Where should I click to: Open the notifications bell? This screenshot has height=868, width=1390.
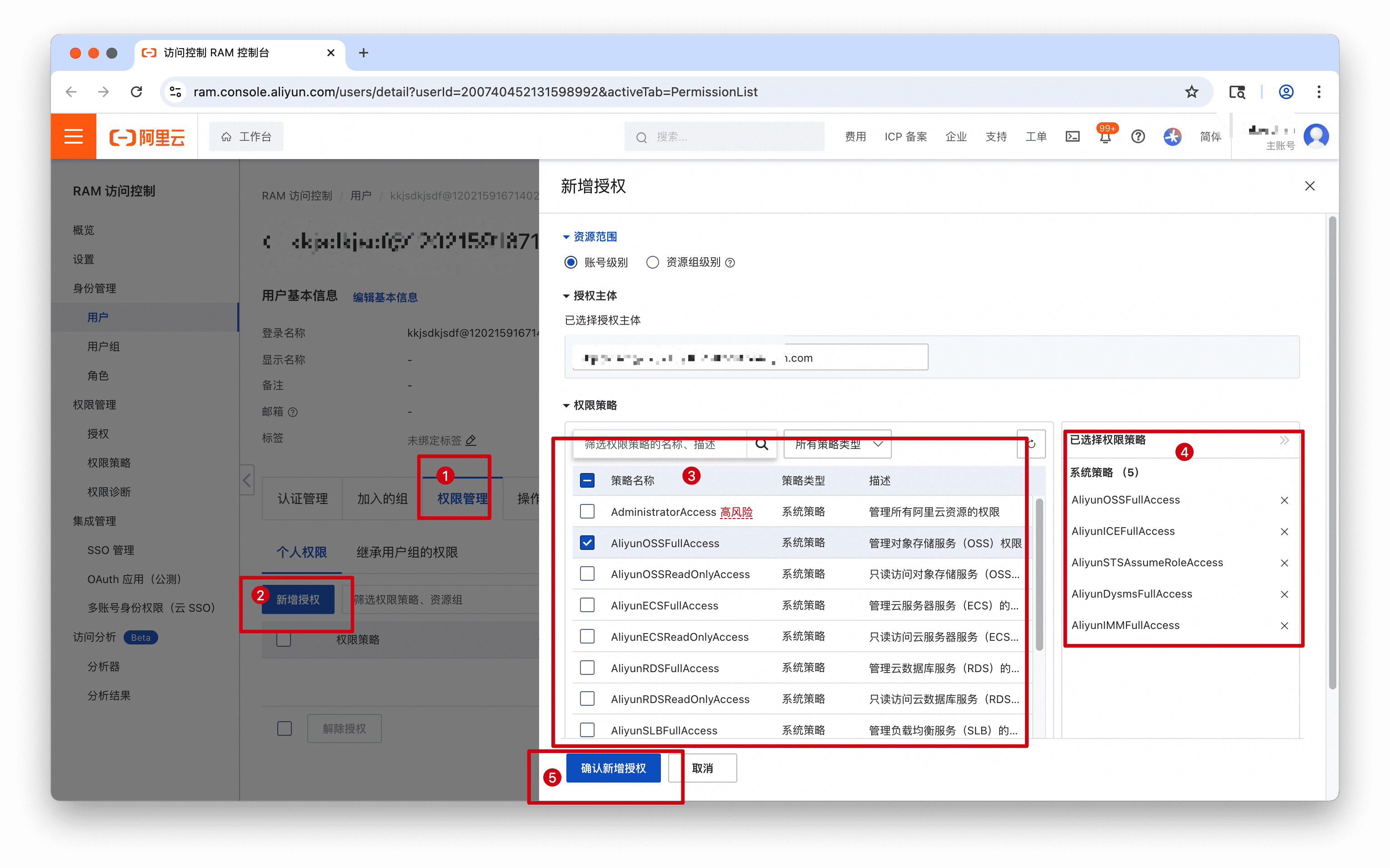click(1105, 138)
